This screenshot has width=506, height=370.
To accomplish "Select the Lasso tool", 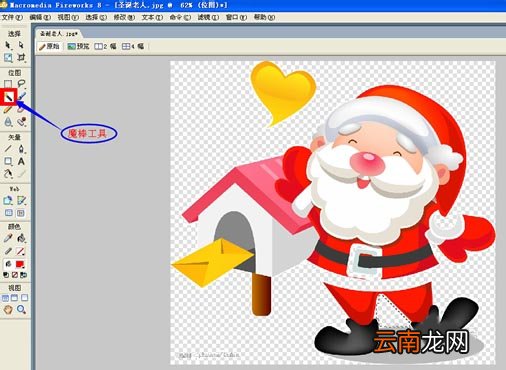I will pos(21,84).
